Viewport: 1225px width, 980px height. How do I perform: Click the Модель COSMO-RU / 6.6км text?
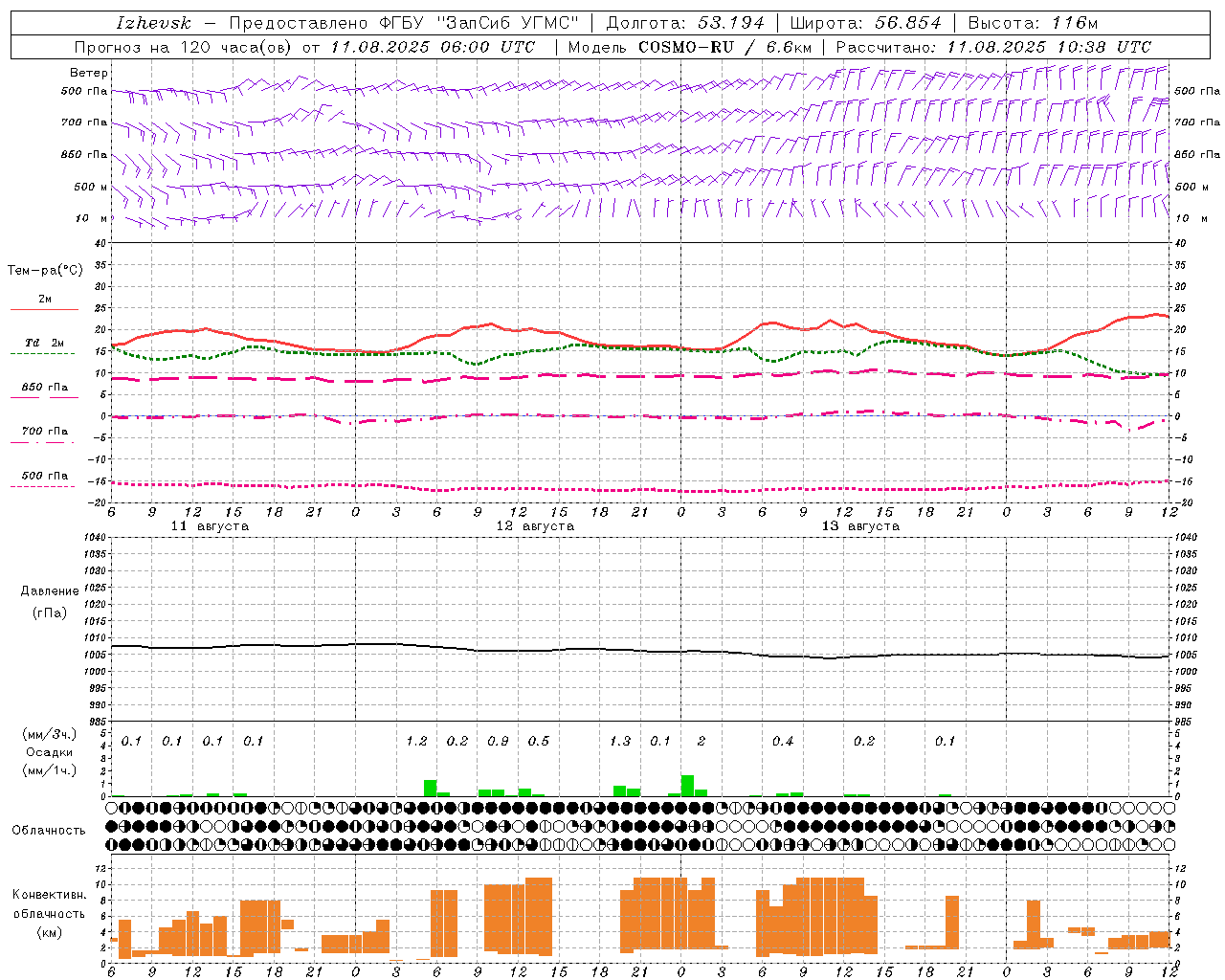click(x=689, y=47)
